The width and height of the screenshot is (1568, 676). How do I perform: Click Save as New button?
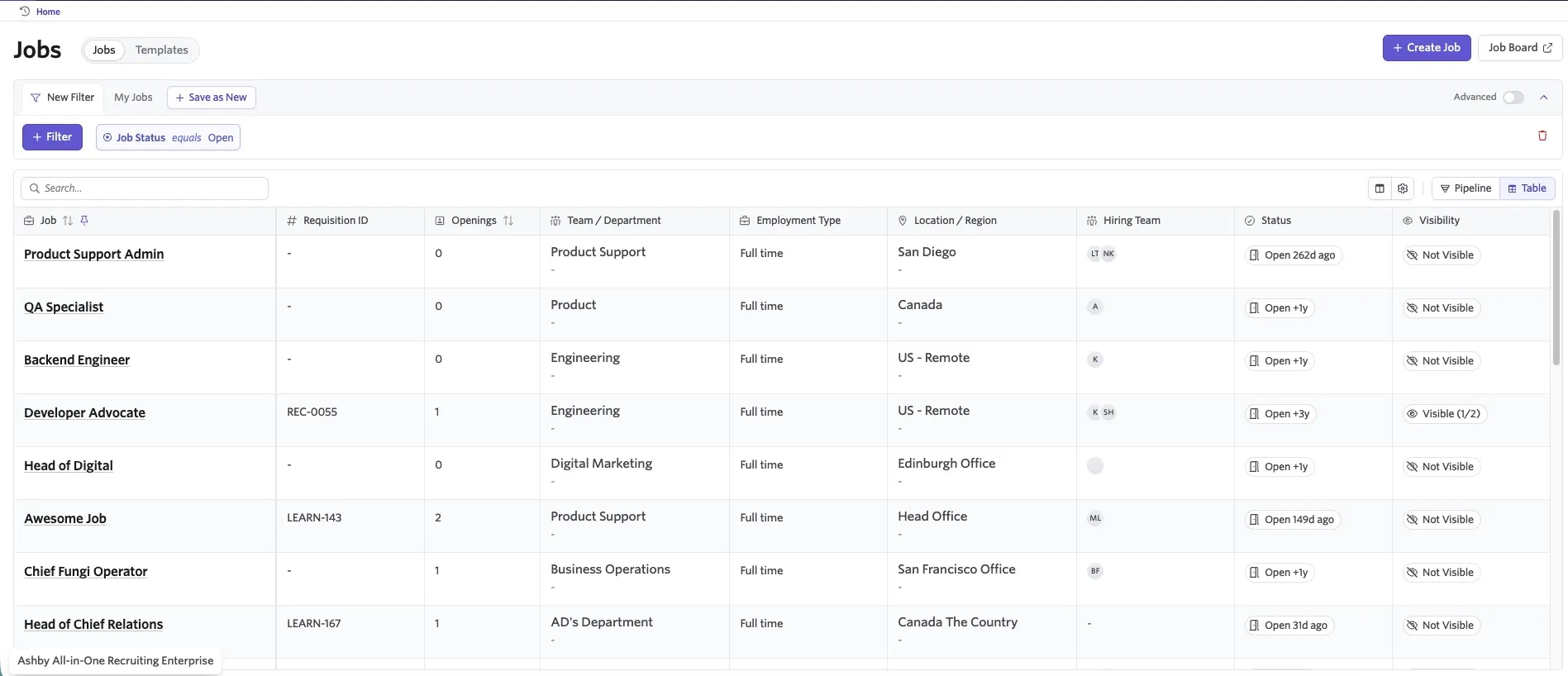pyautogui.click(x=212, y=98)
